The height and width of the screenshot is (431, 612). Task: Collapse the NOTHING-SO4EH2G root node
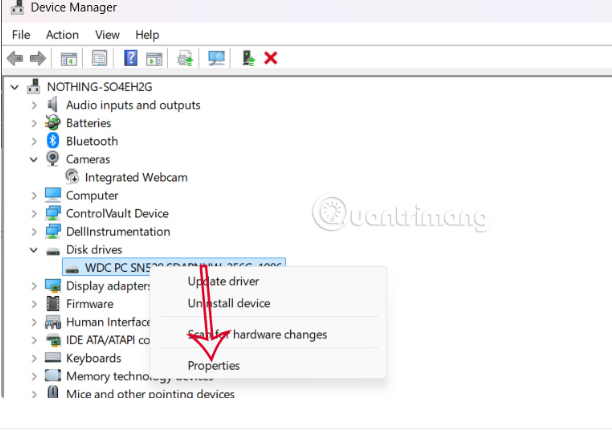pyautogui.click(x=14, y=87)
